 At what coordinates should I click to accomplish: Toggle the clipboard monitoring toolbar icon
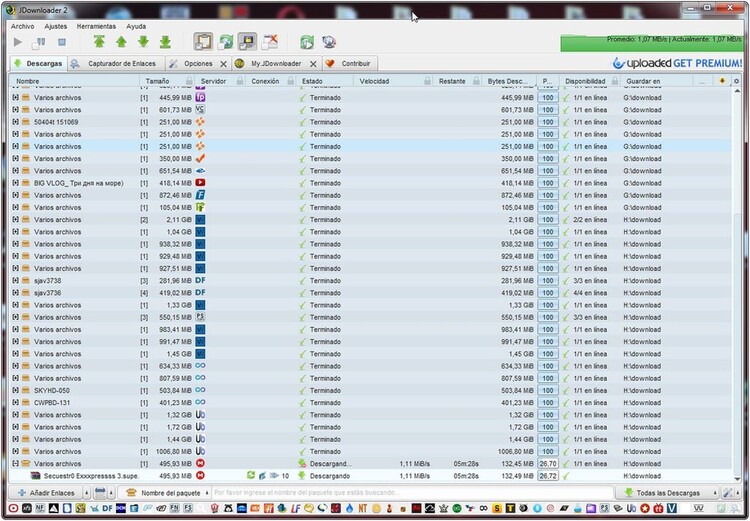click(203, 42)
